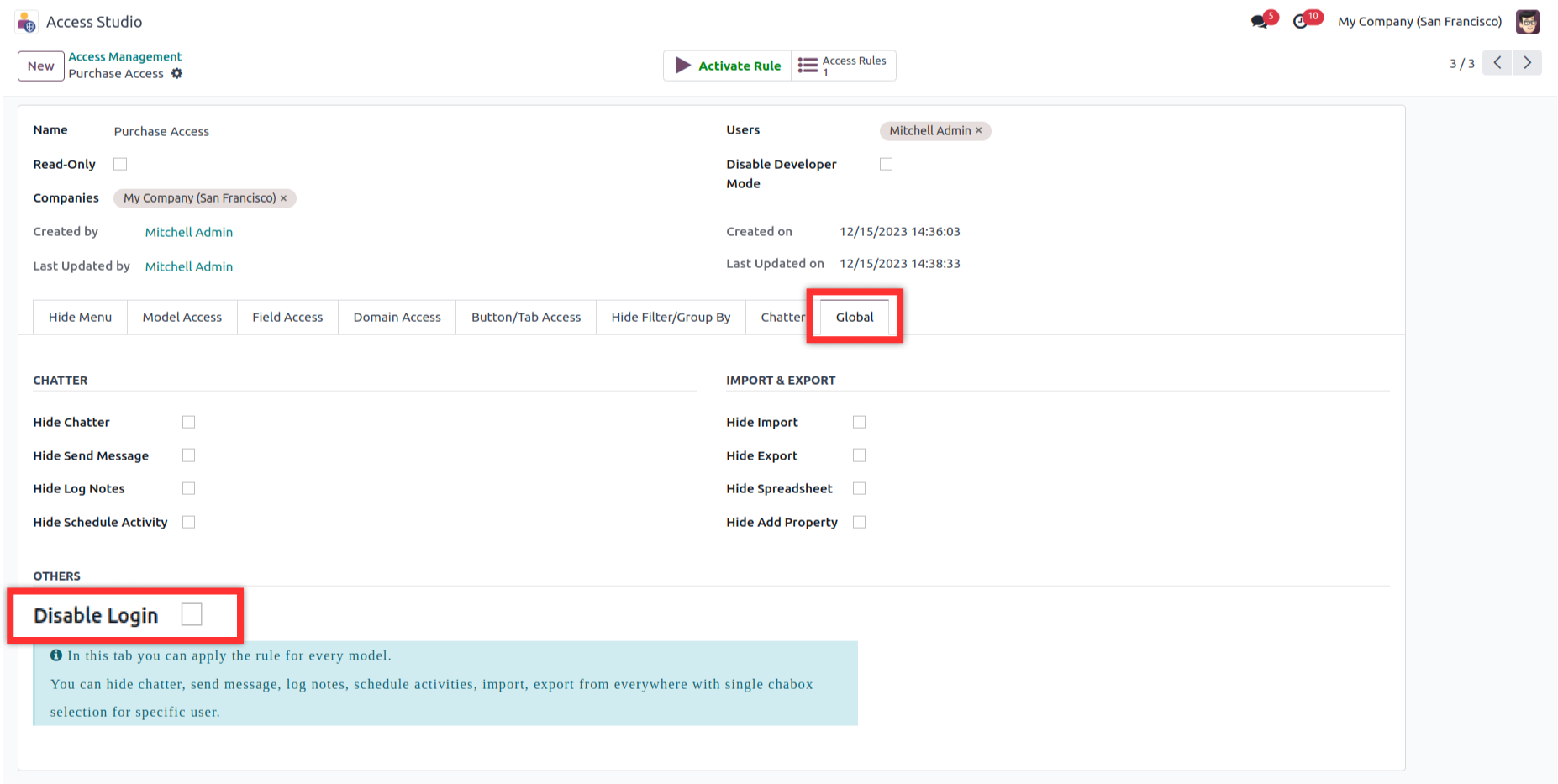Open the company switcher My Company (San Francisco)
Image resolution: width=1558 pixels, height=784 pixels.
(1419, 22)
